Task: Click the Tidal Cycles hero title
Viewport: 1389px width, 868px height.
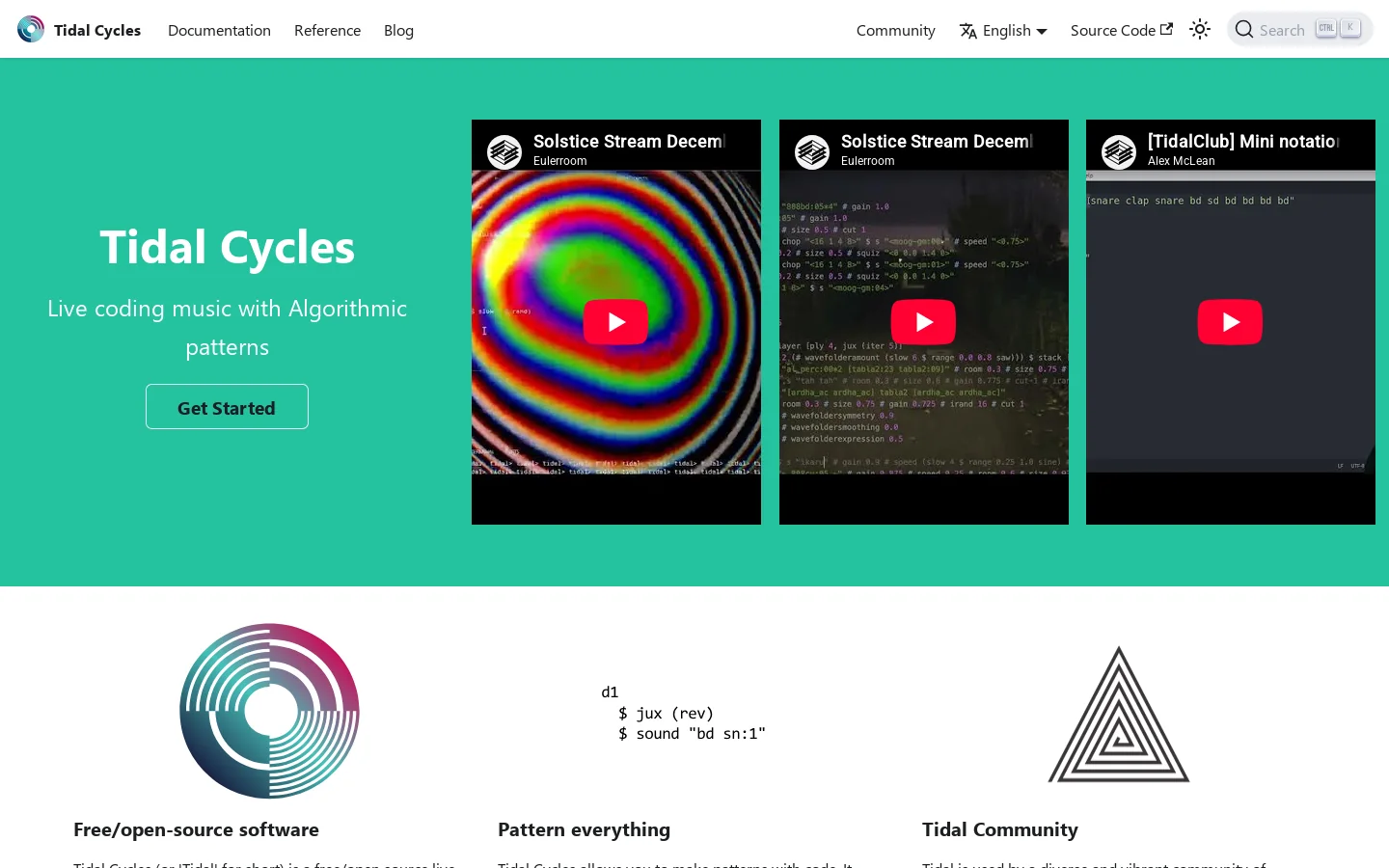Action: tap(228, 247)
